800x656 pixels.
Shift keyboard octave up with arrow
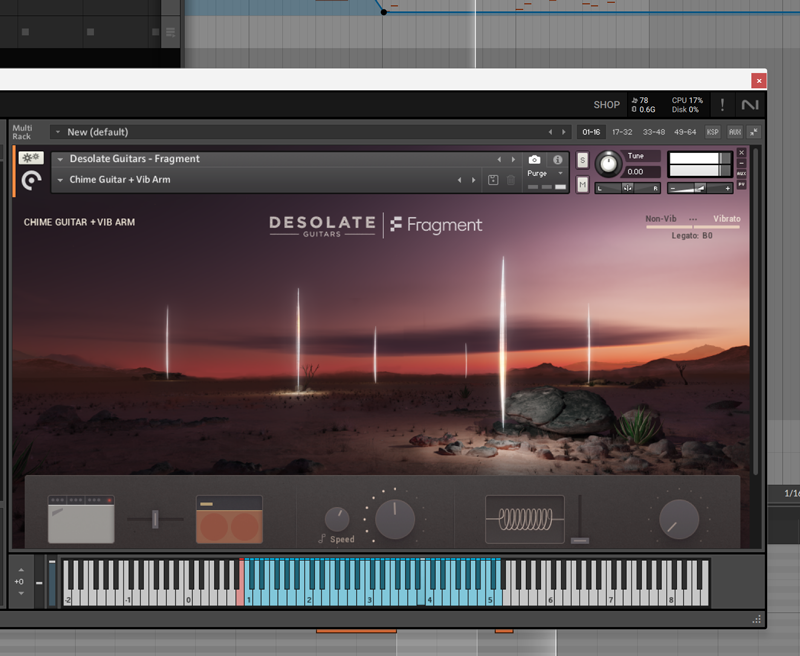21,570
